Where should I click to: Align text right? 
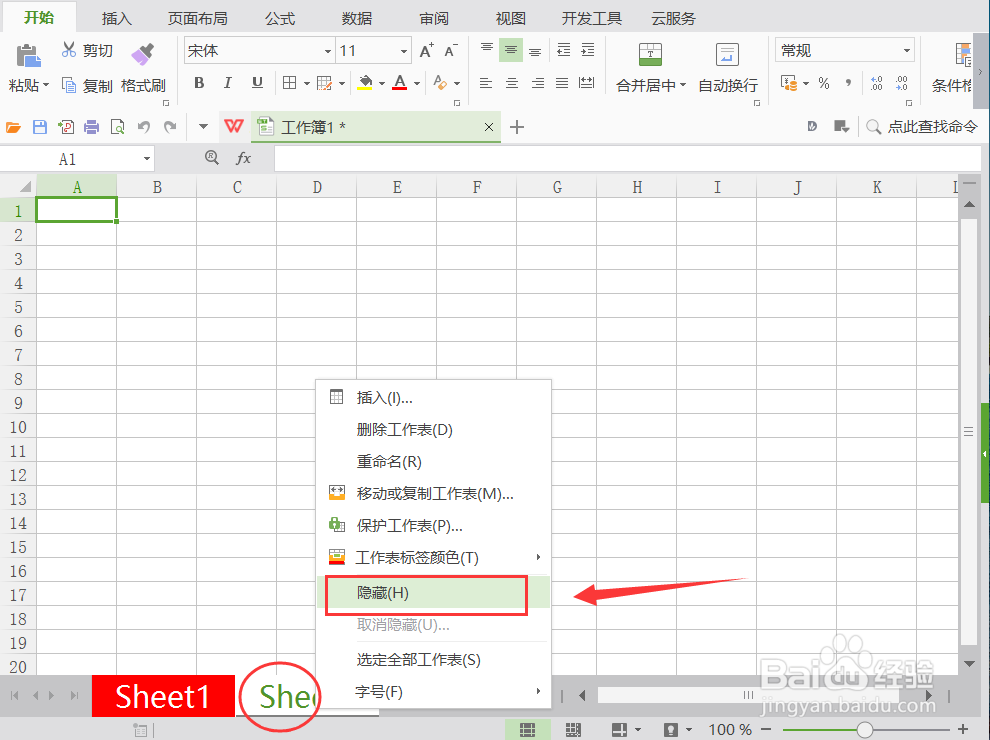(538, 83)
